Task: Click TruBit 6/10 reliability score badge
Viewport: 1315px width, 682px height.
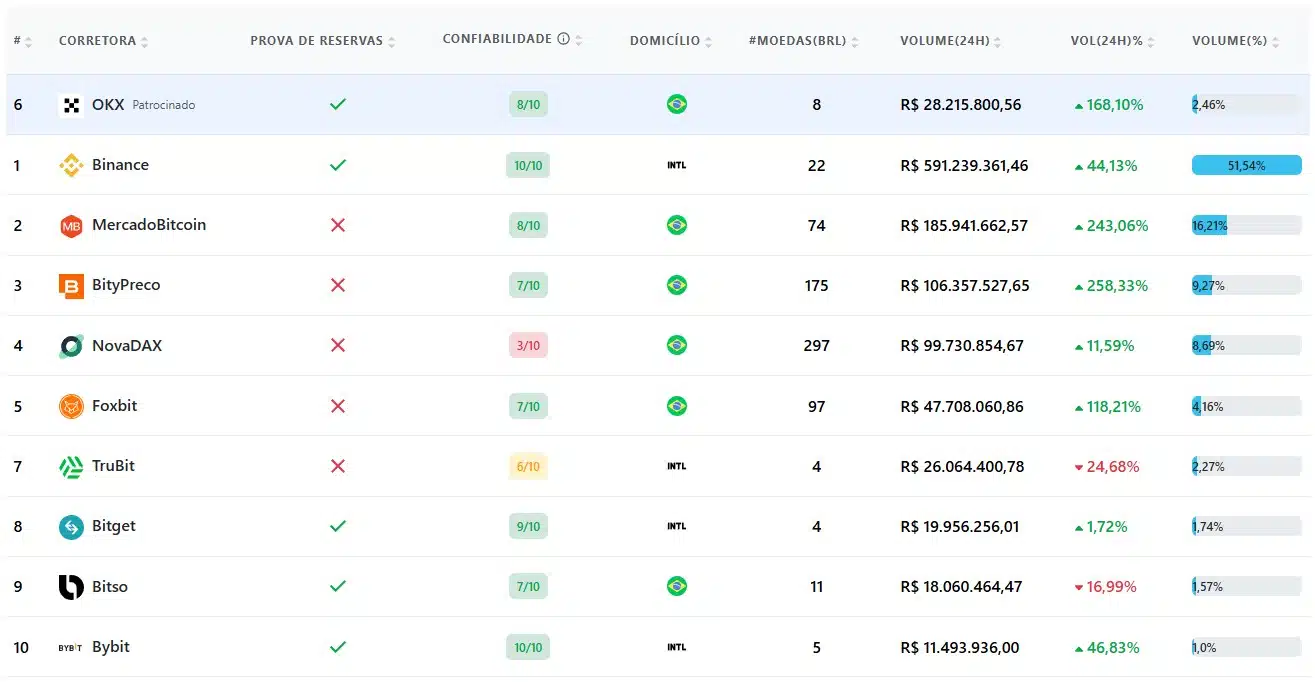Action: (x=528, y=466)
